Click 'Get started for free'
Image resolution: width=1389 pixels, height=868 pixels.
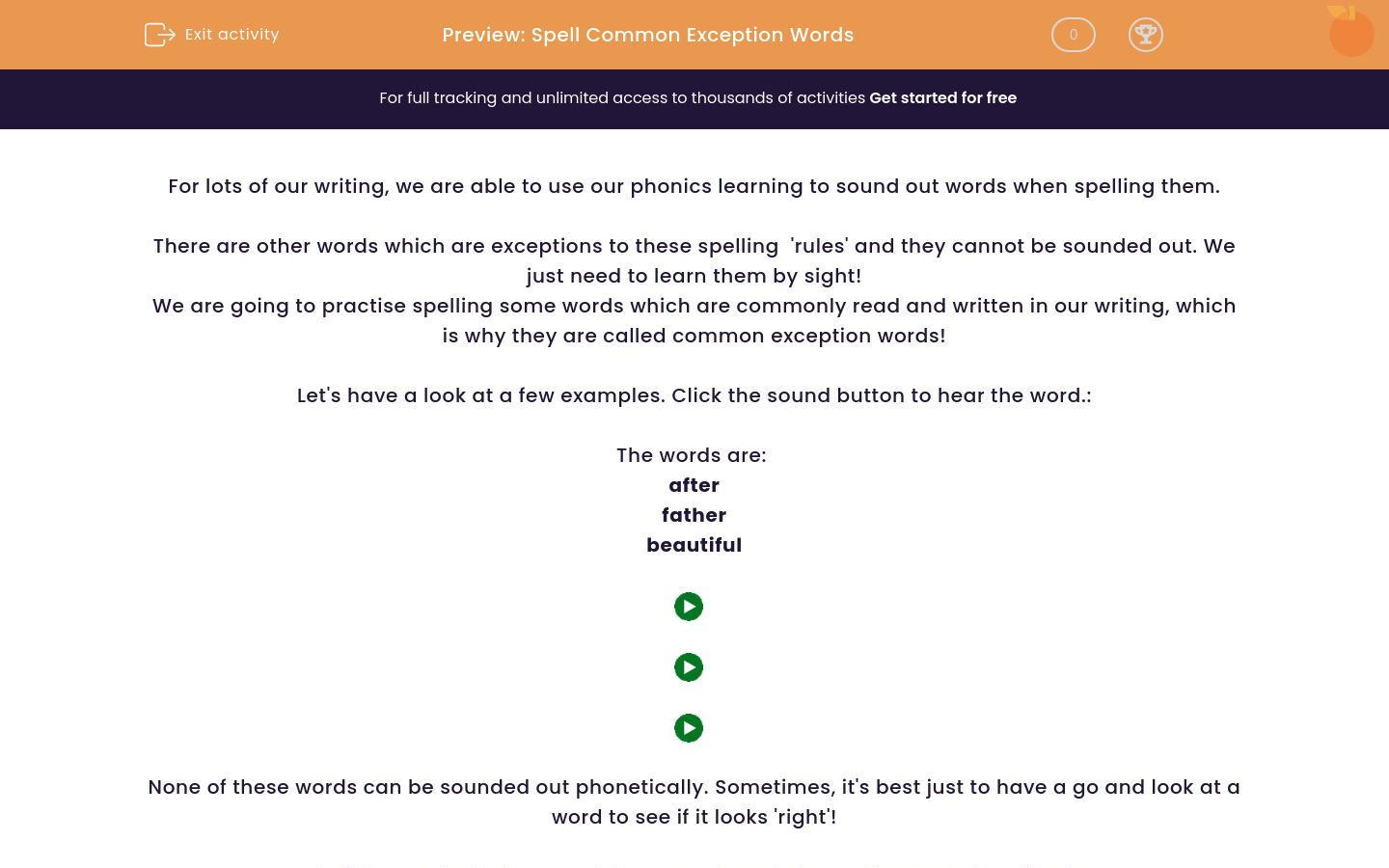tap(942, 97)
